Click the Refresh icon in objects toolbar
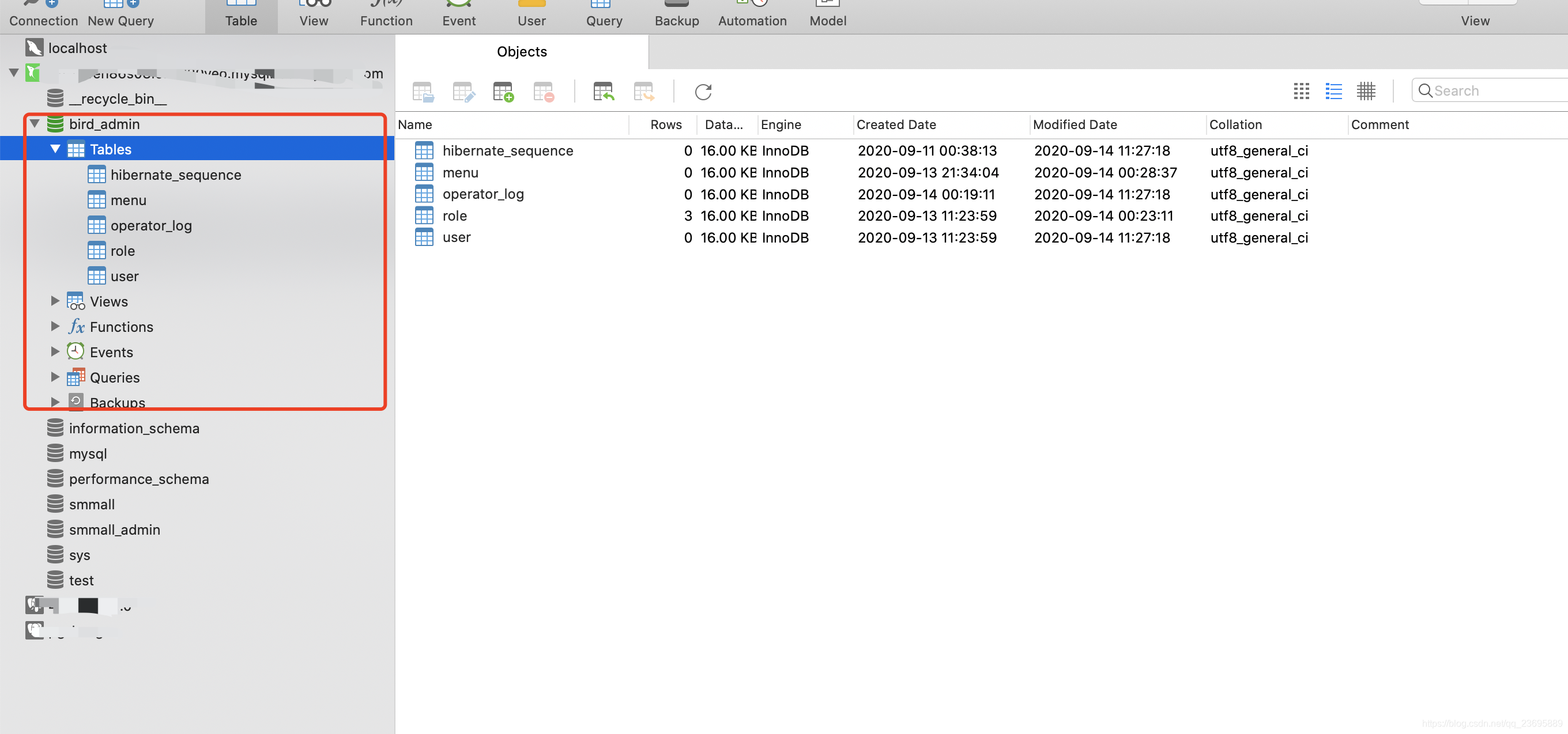Image resolution: width=1568 pixels, height=734 pixels. tap(703, 92)
